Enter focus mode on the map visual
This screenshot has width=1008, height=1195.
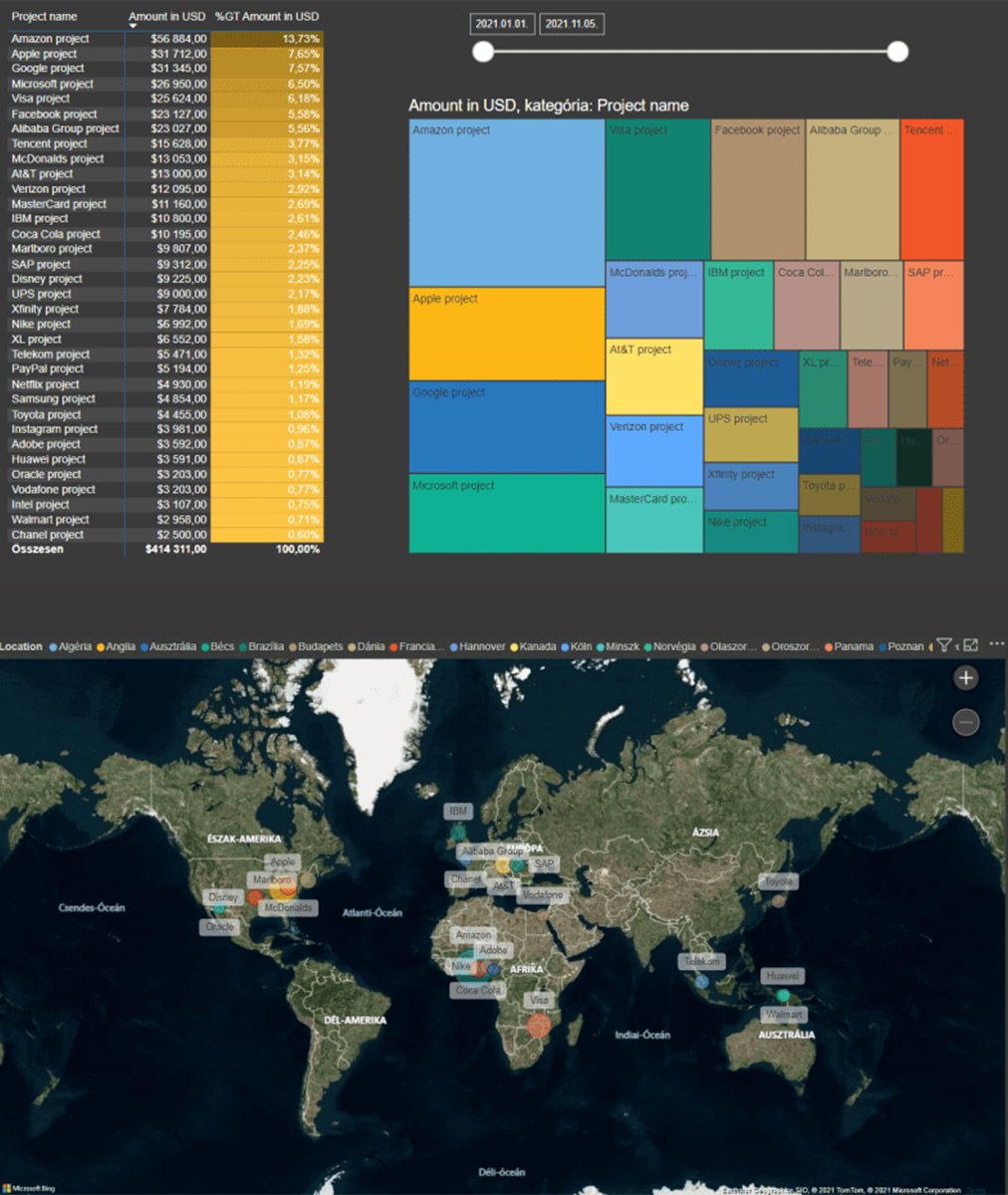click(x=970, y=645)
